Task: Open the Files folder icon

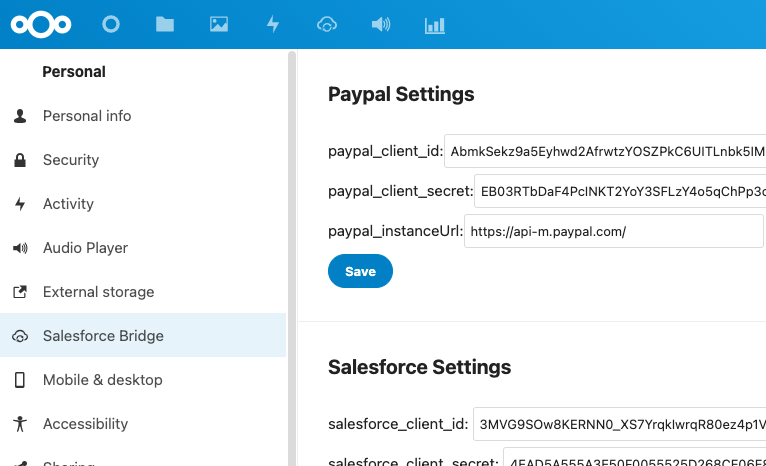Action: click(x=165, y=24)
